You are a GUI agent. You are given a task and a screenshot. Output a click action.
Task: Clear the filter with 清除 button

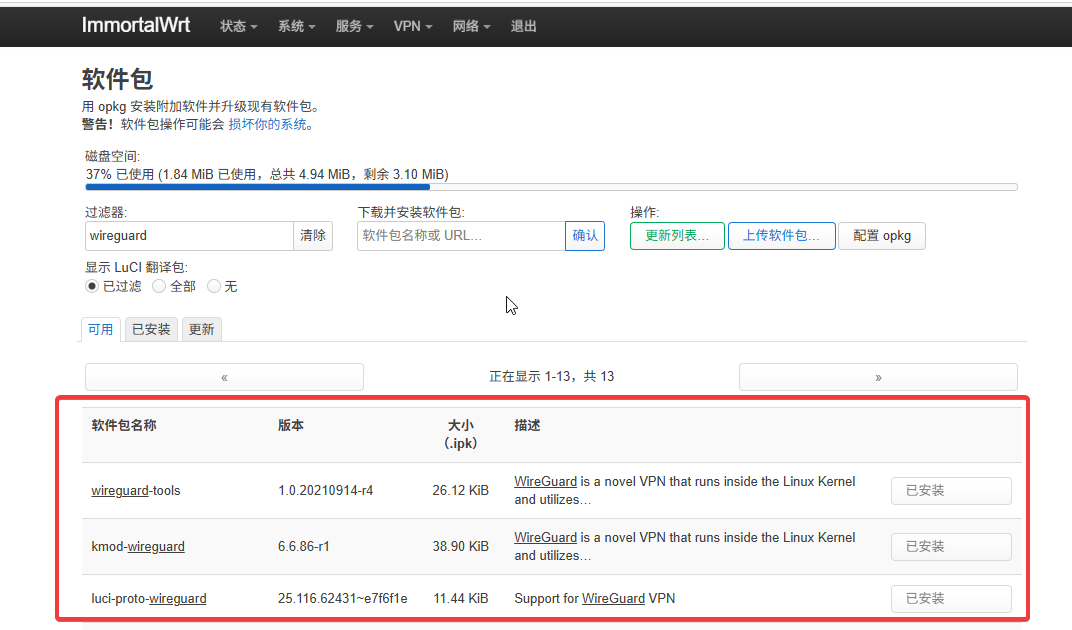313,236
